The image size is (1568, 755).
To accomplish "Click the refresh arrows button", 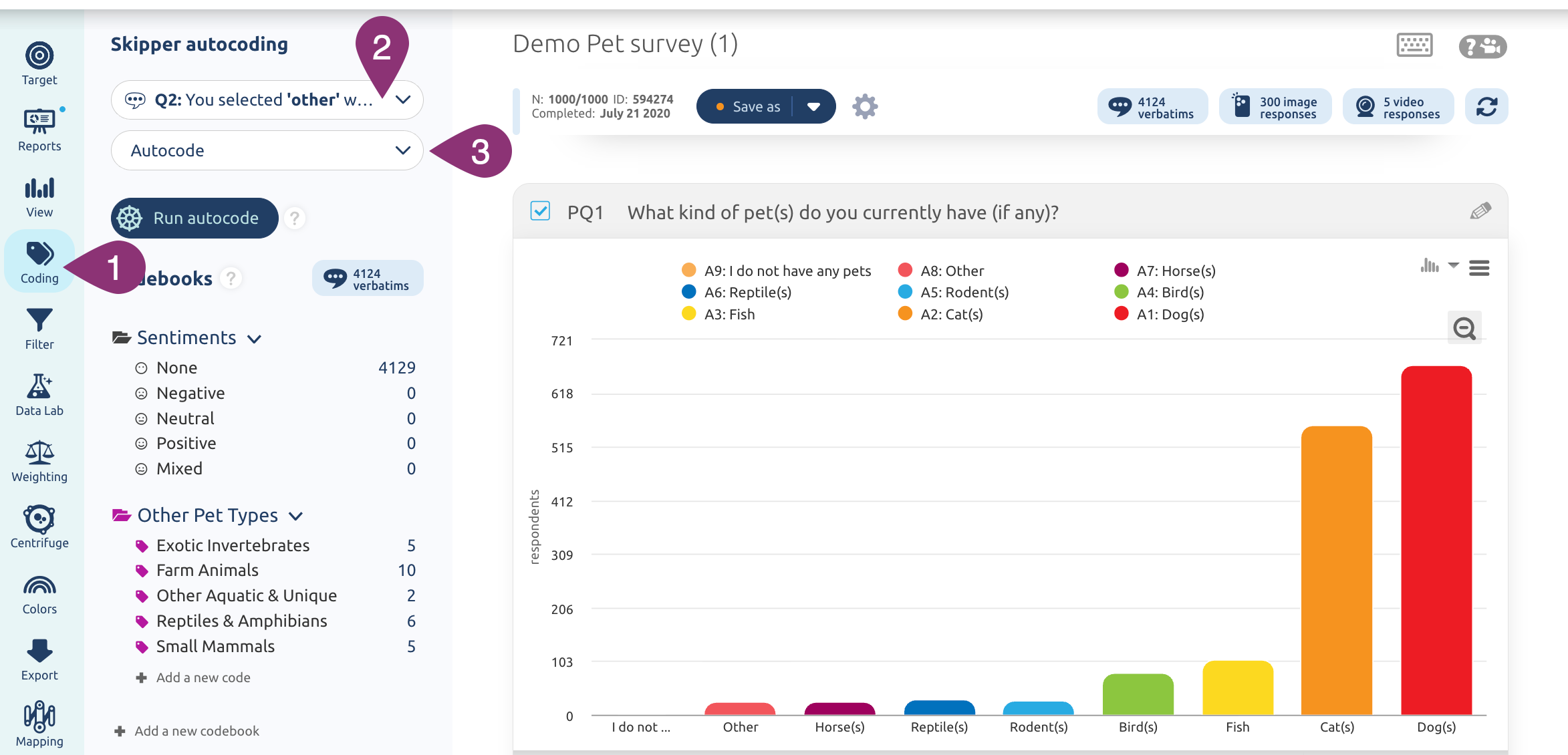I will [1486, 106].
